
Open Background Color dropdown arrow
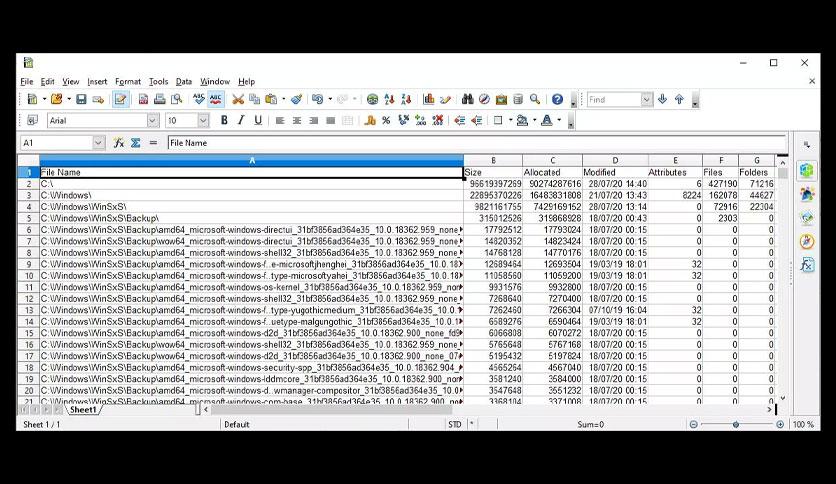pyautogui.click(x=534, y=120)
